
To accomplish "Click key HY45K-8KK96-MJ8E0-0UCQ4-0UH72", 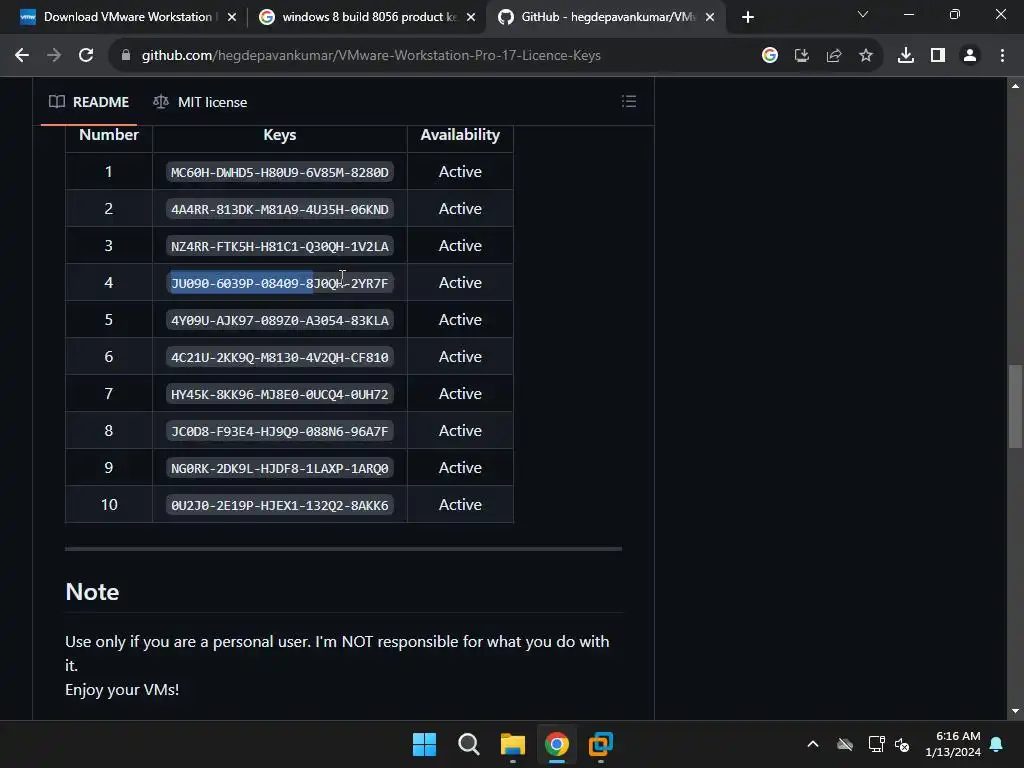I will coord(280,394).
